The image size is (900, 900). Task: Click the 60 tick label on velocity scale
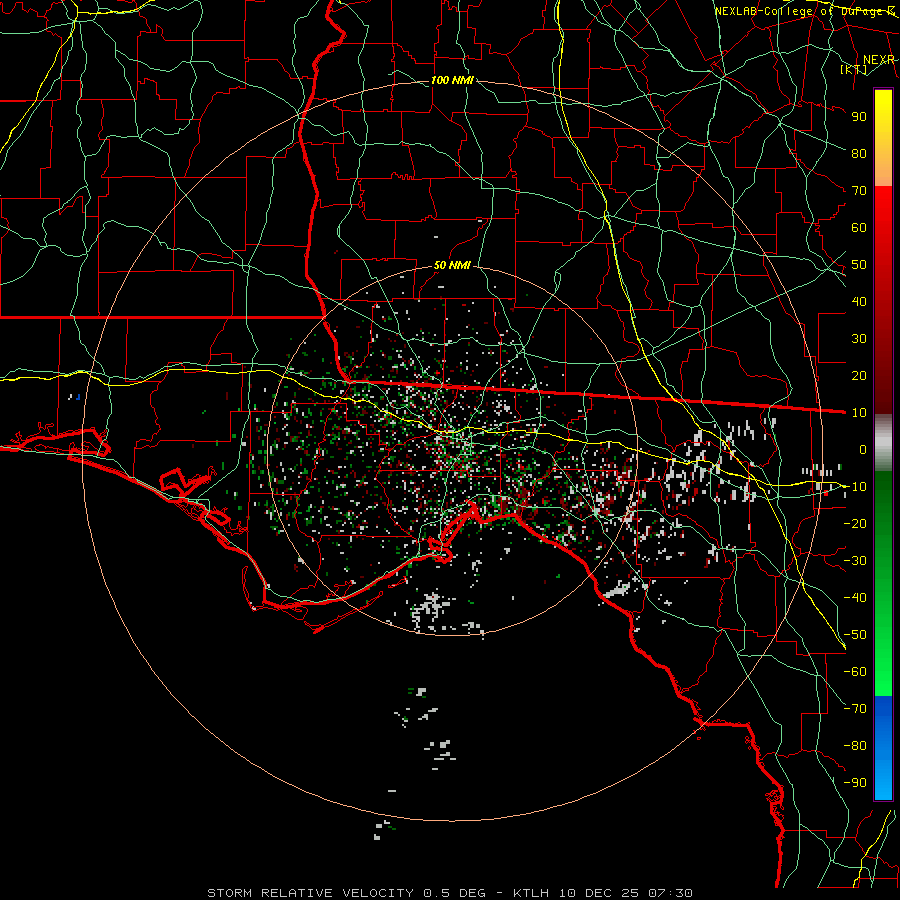(x=859, y=227)
